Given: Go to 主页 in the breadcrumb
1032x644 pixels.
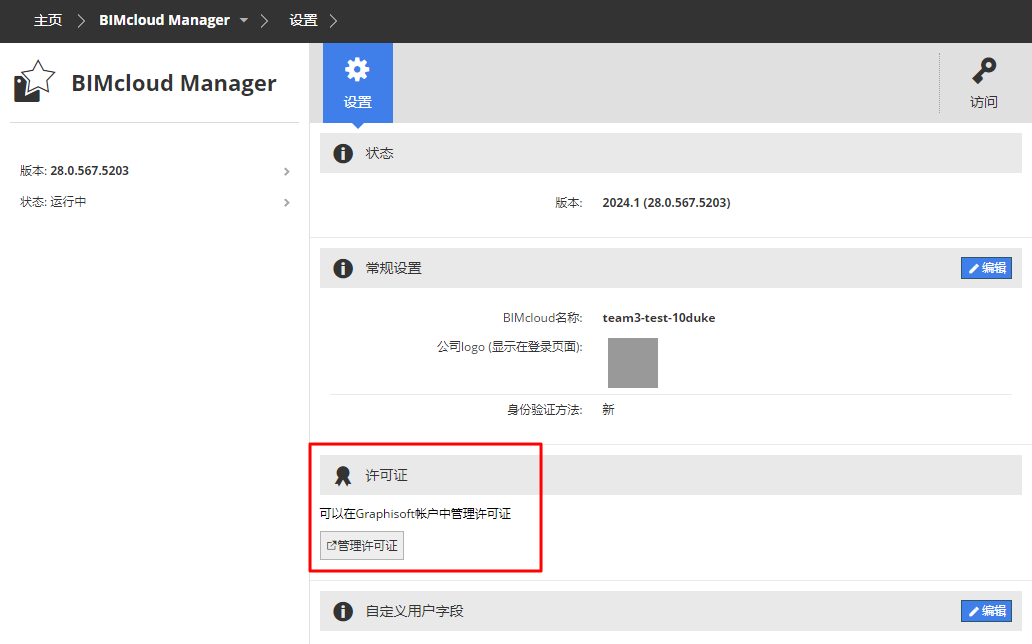Looking at the screenshot, I should click(48, 20).
